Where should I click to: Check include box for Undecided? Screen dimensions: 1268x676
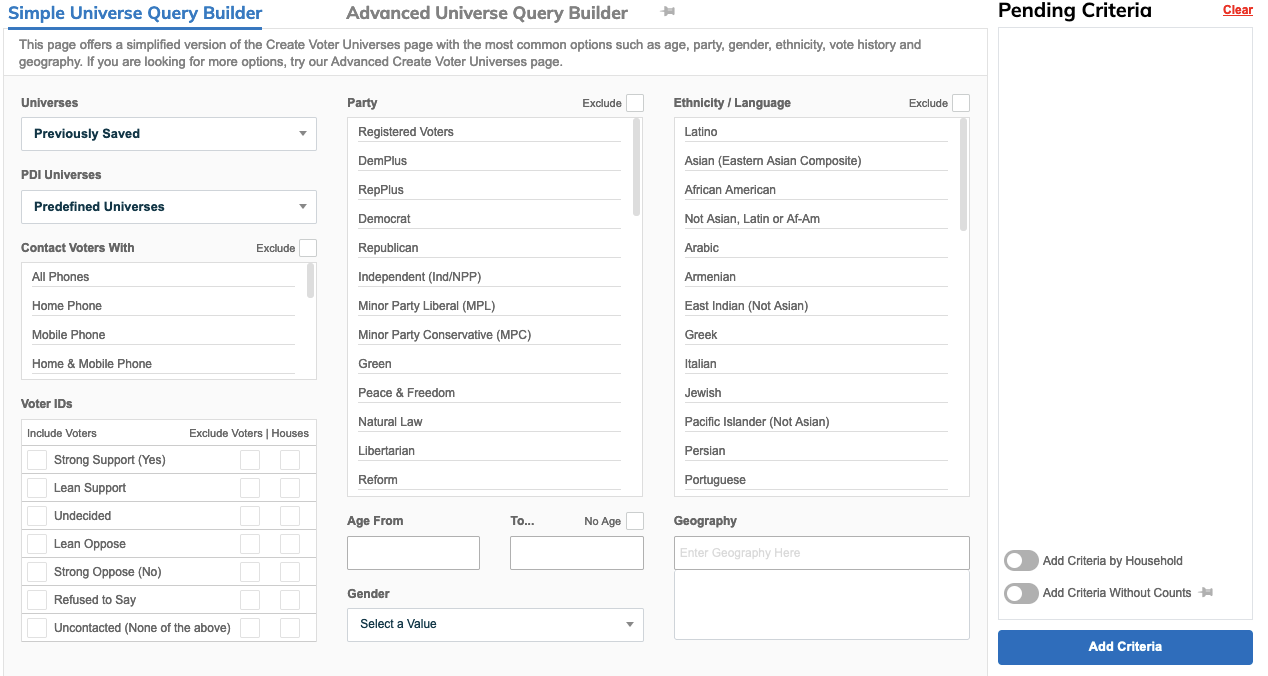click(x=37, y=516)
